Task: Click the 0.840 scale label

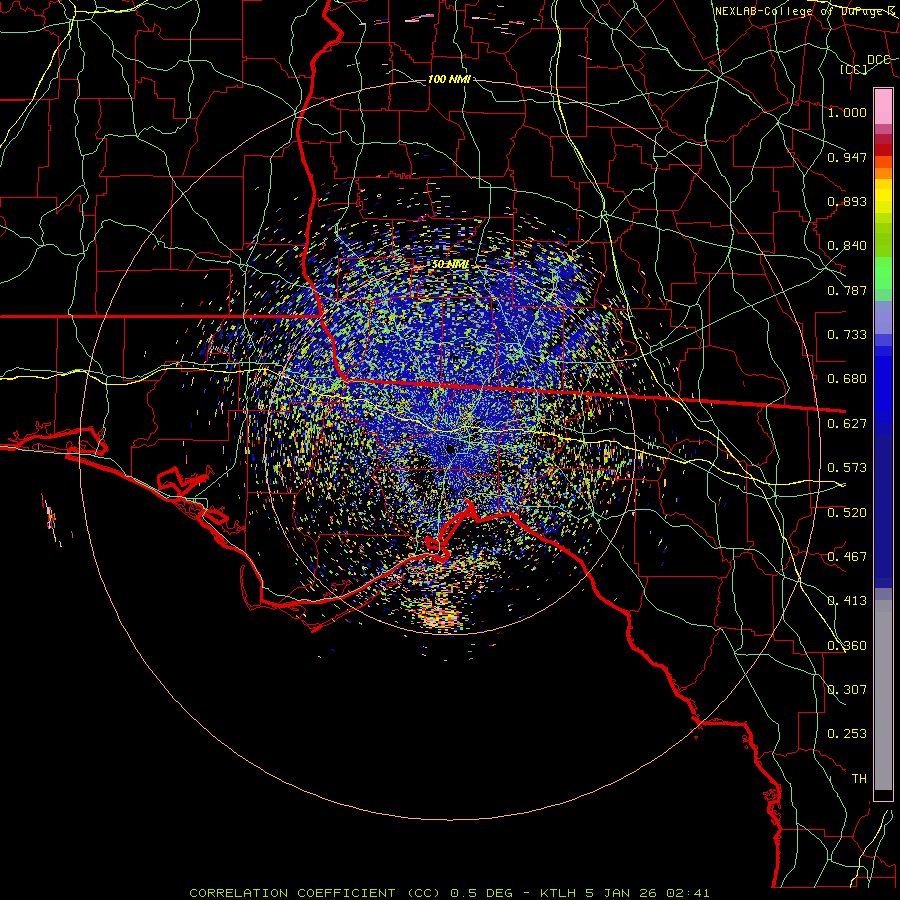Action: tap(847, 246)
